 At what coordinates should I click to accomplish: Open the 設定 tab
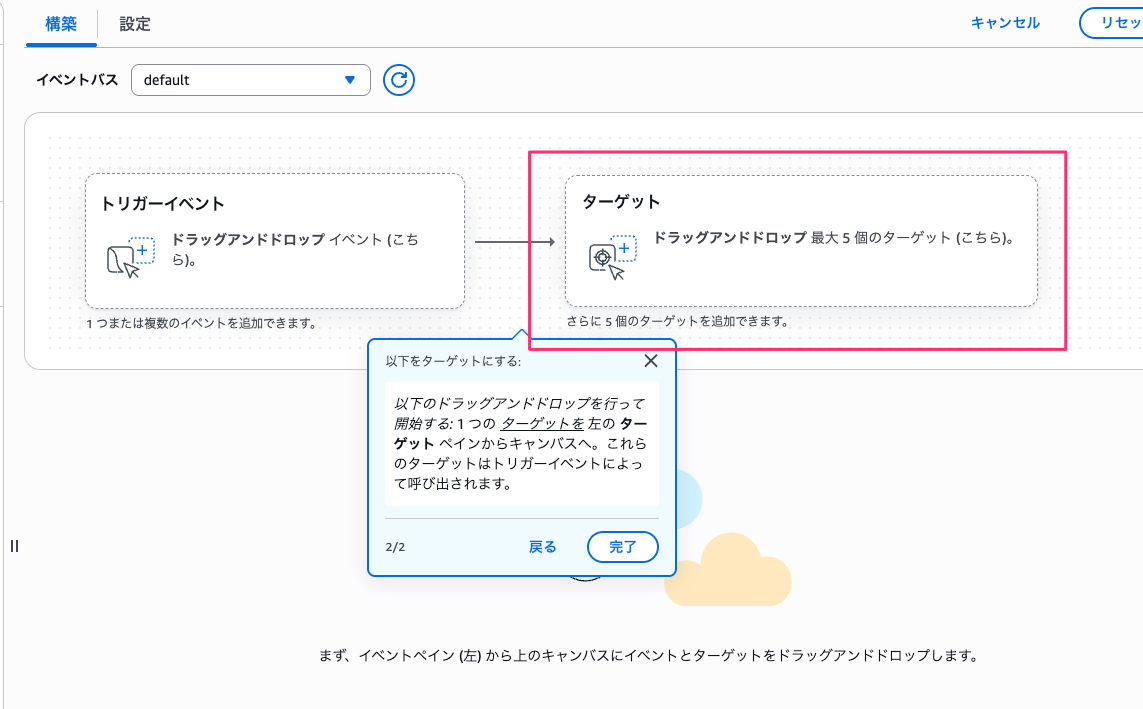coord(135,24)
